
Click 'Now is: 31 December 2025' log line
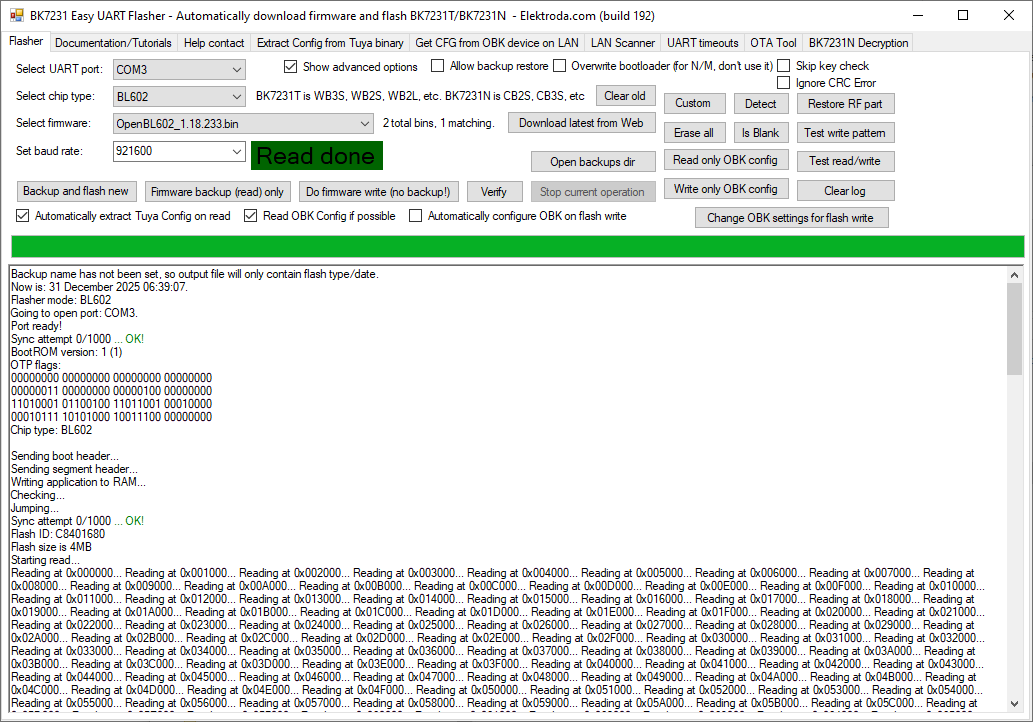pyautogui.click(x=99, y=287)
